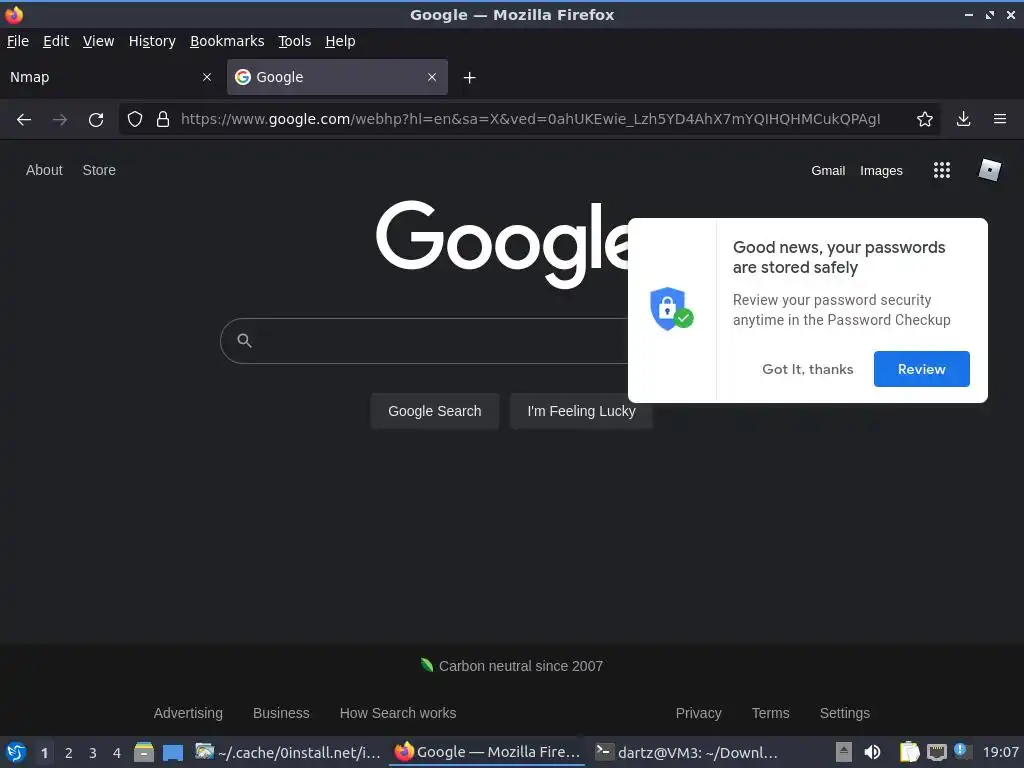
Task: Click the Google logo
Action: pyautogui.click(x=502, y=243)
